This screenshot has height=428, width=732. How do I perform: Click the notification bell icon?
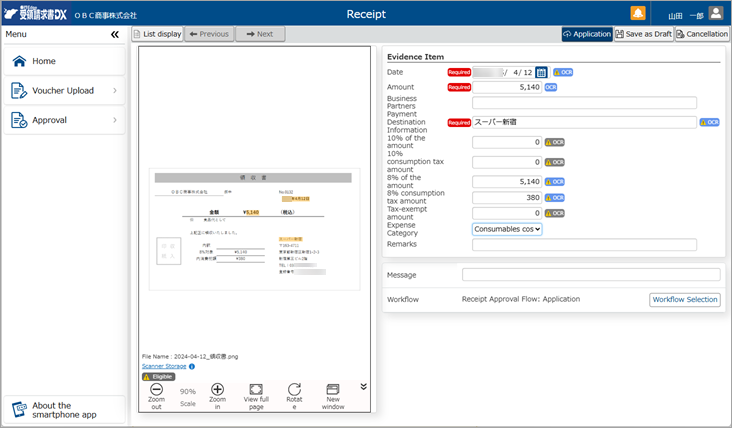[638, 13]
